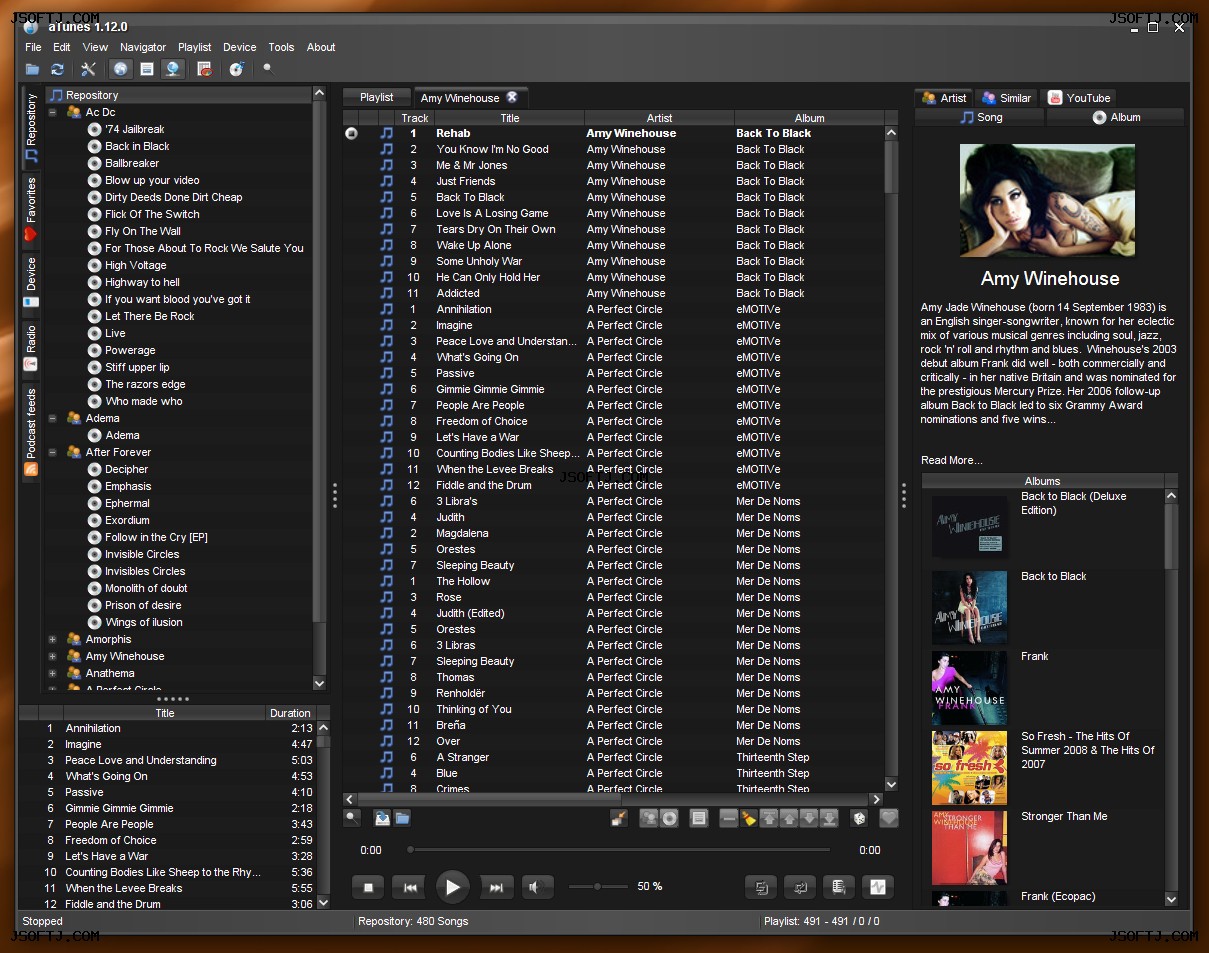
Task: Click the move-down arrow in the playlist toolbar
Action: tap(809, 818)
